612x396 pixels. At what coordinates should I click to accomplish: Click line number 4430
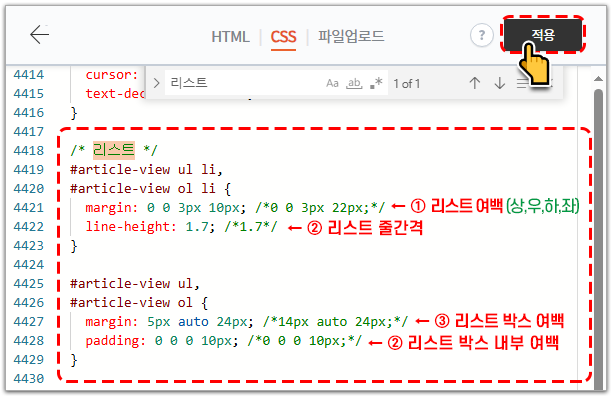point(29,379)
